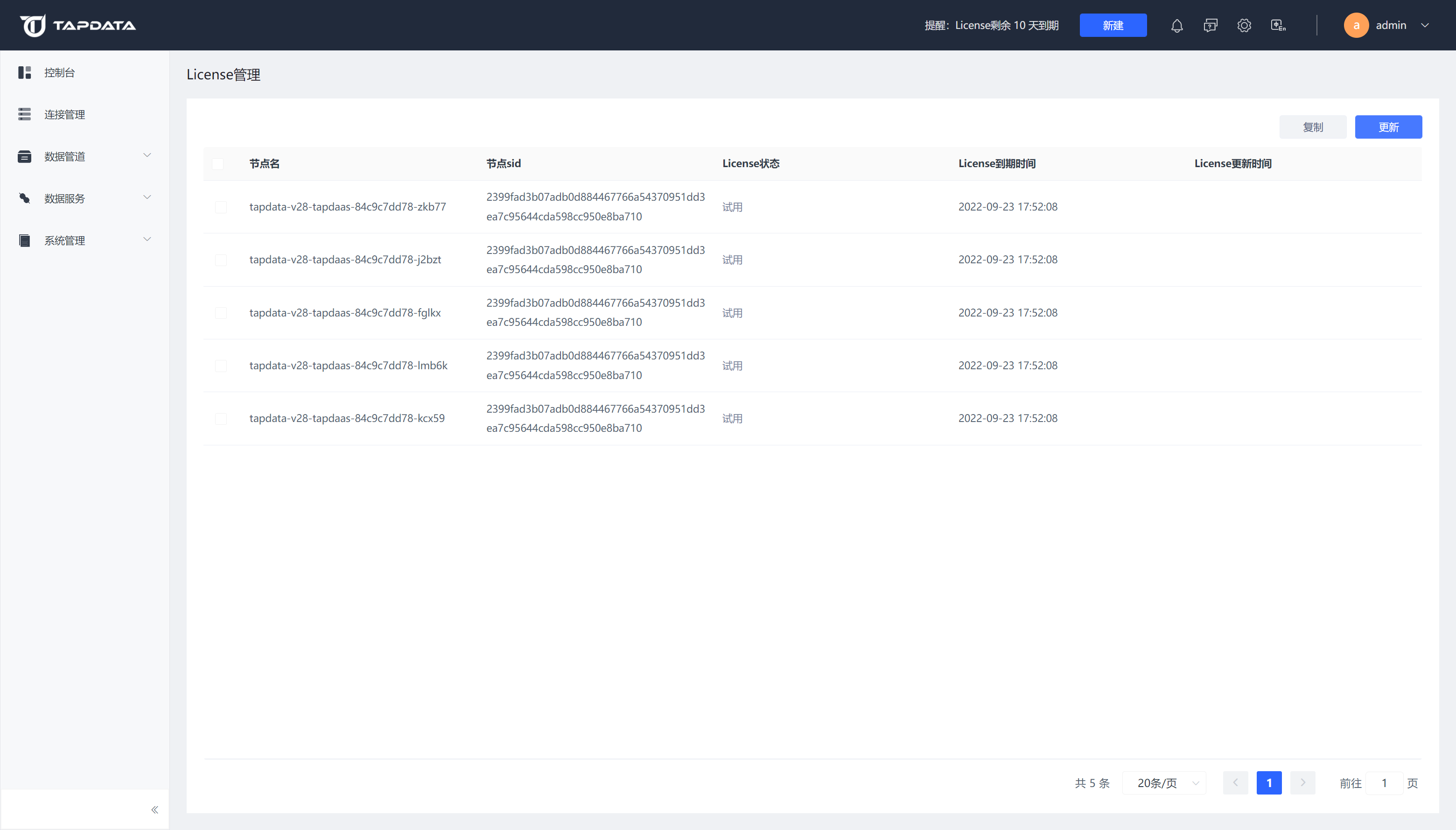This screenshot has height=830, width=1456.
Task: Click the notification bell icon
Action: (1177, 26)
